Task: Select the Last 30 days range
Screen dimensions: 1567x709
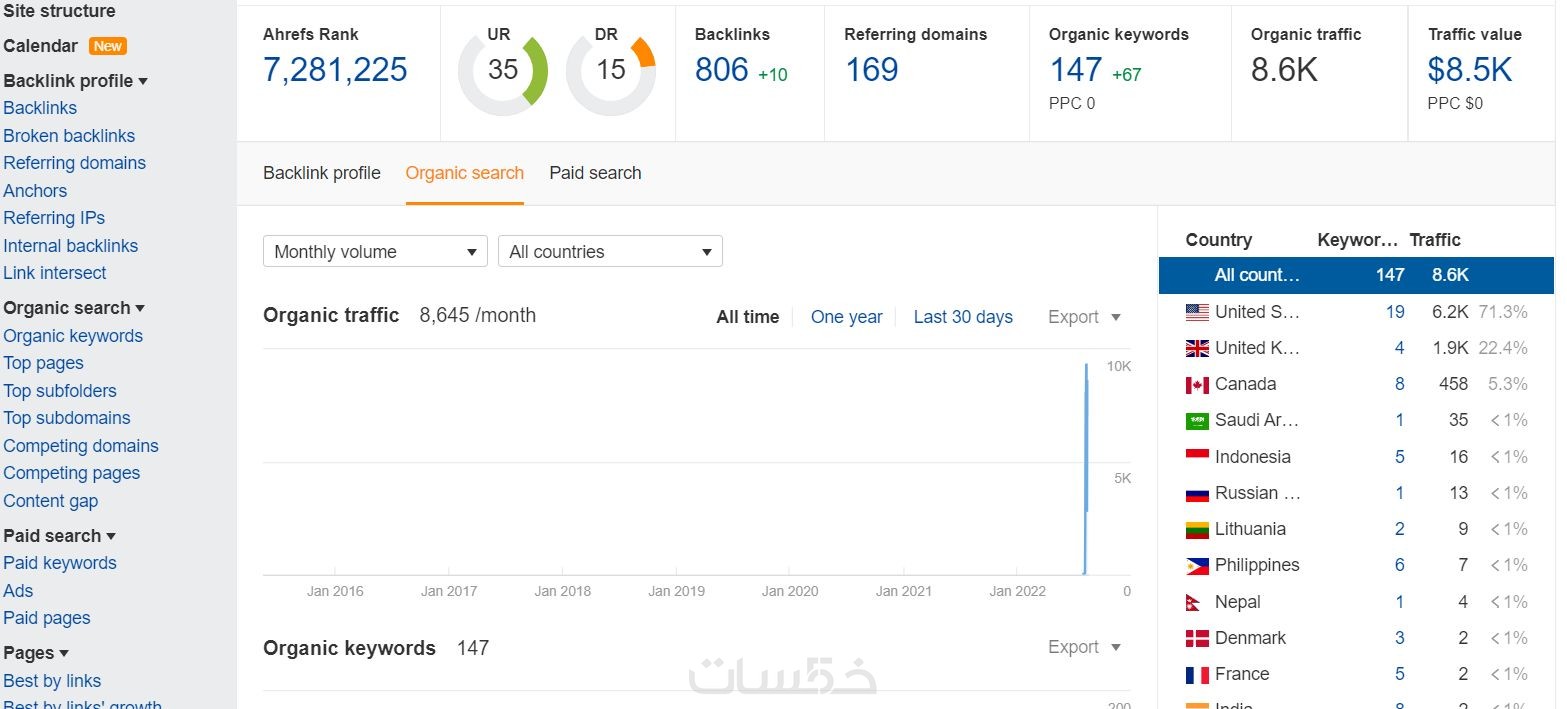Action: 963,317
